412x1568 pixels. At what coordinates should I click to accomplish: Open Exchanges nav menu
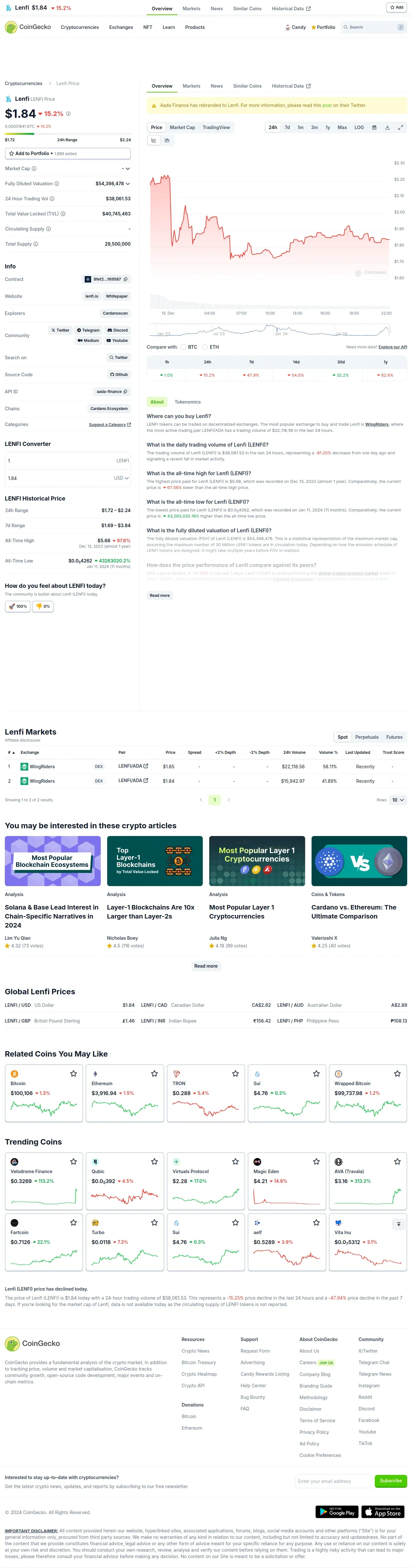pos(121,27)
